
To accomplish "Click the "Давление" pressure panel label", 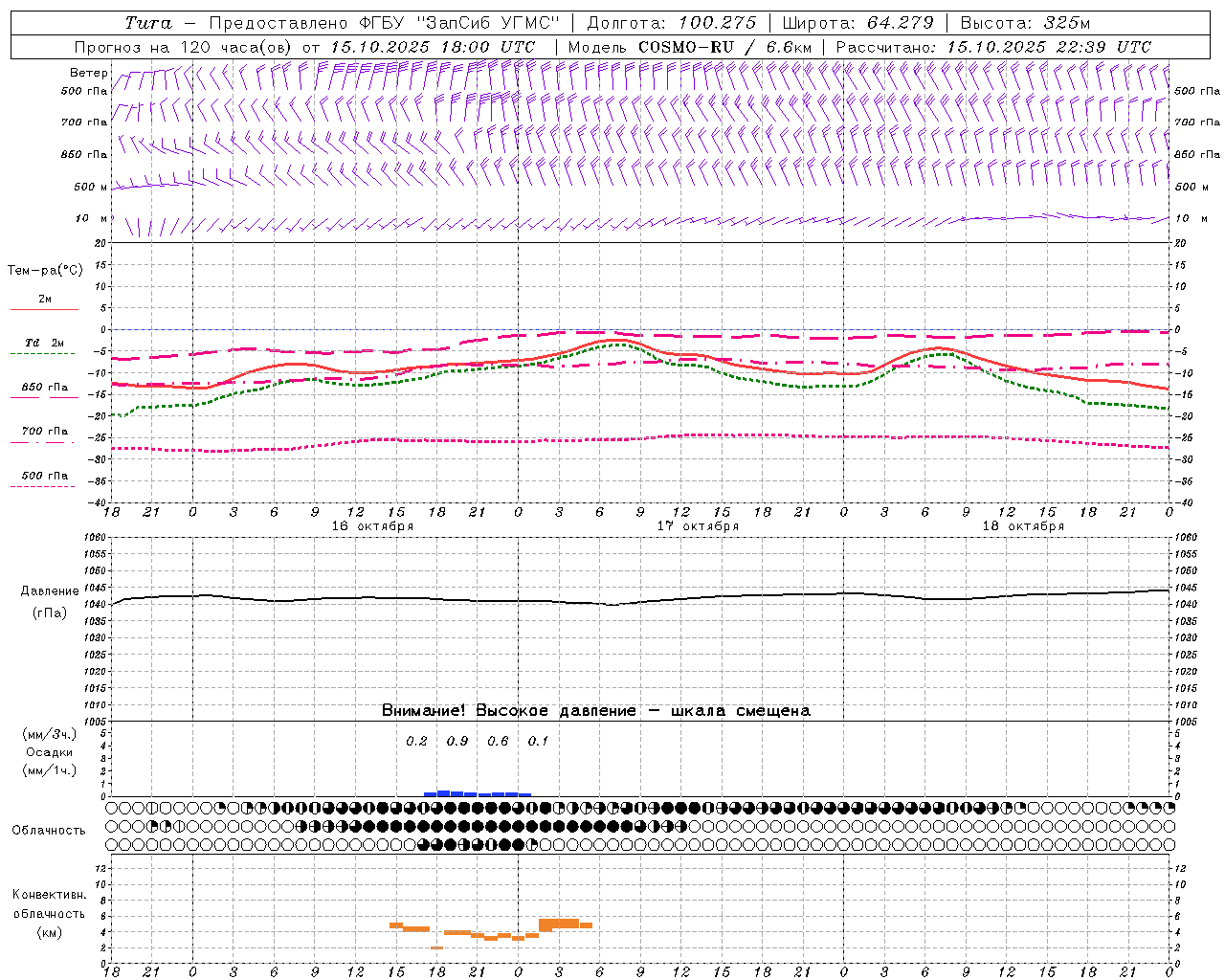I will [x=50, y=591].
